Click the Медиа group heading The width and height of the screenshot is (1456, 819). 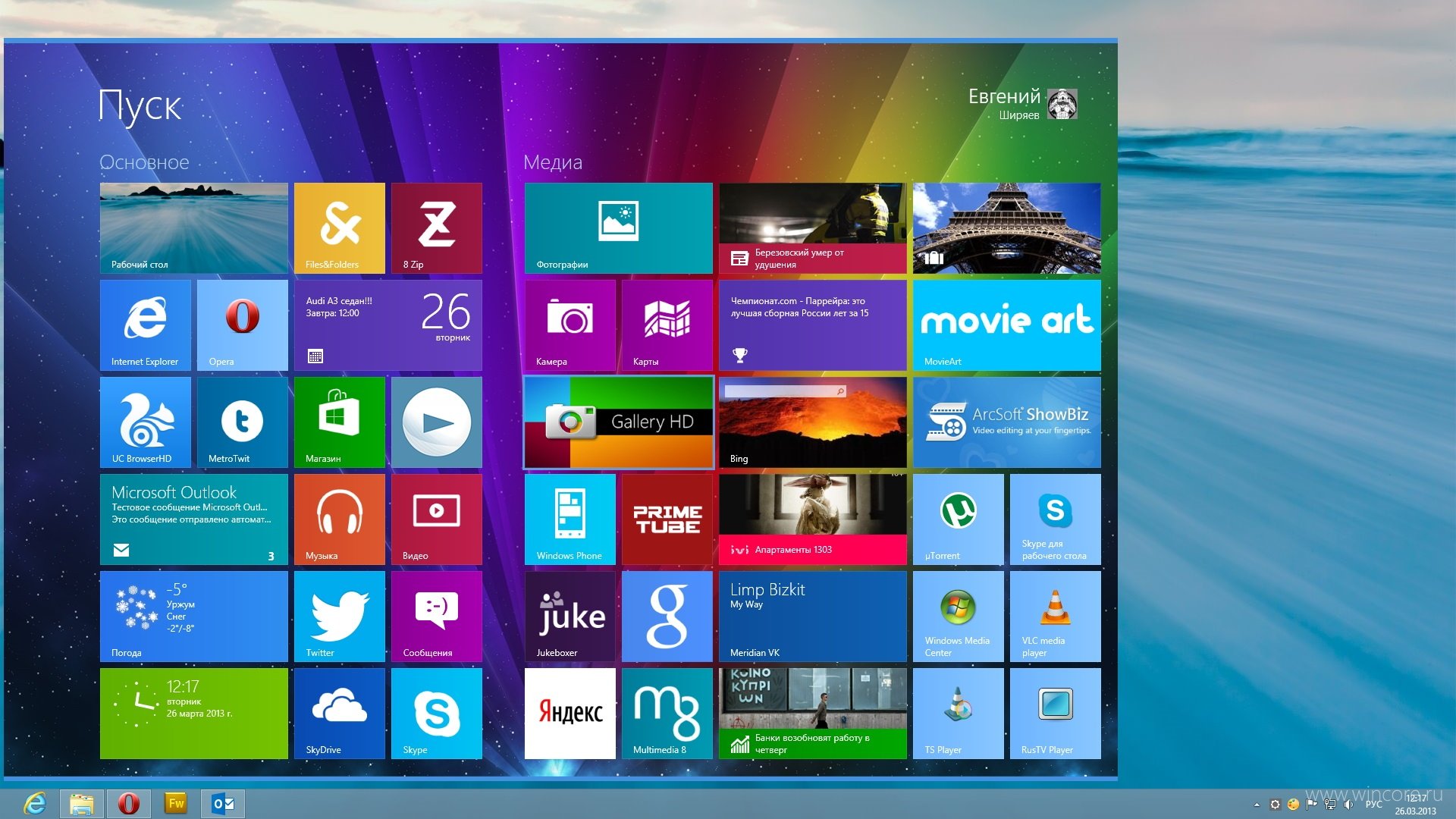point(553,162)
